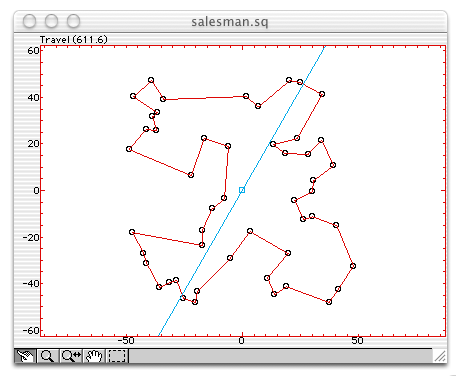Image resolution: width=456 pixels, height=376 pixels.
Task: Click the 20 label on vertical axis
Action: click(33, 144)
